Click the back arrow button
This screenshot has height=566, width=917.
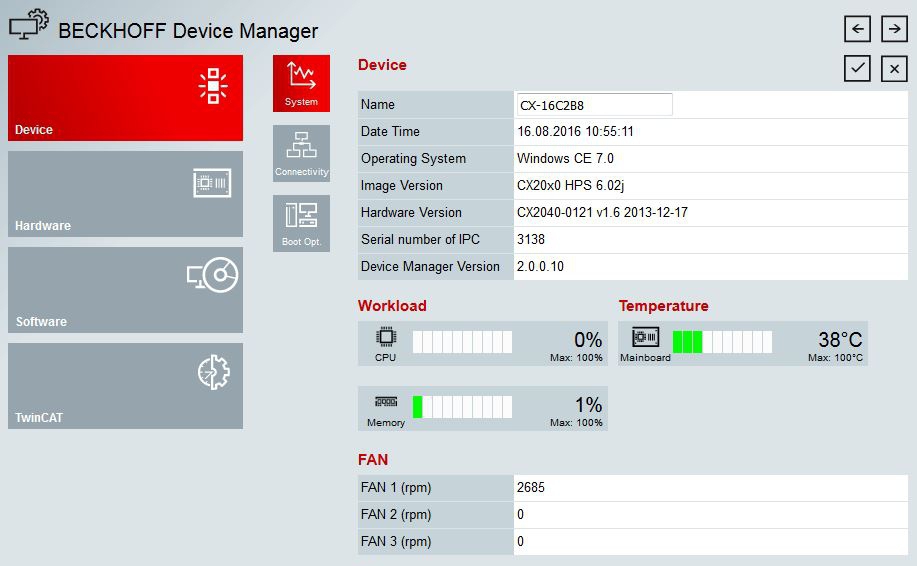coord(857,29)
